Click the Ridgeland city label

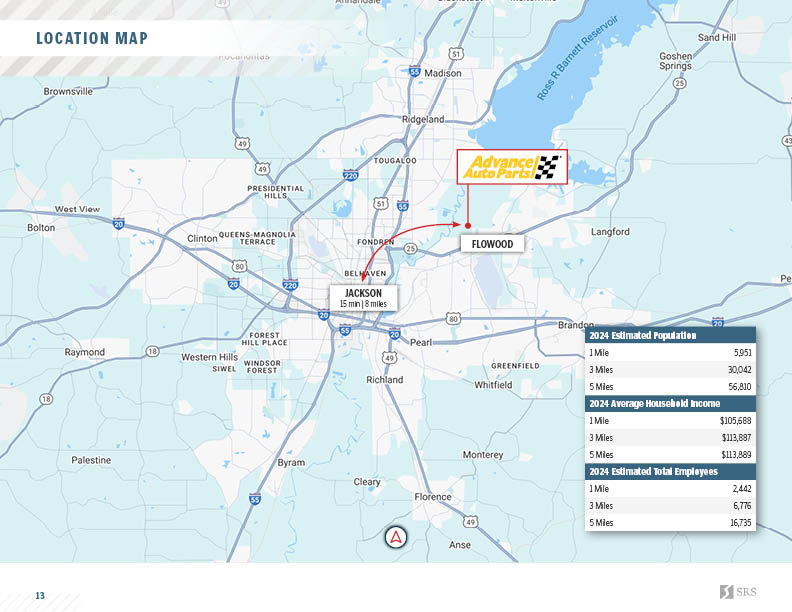coord(423,119)
